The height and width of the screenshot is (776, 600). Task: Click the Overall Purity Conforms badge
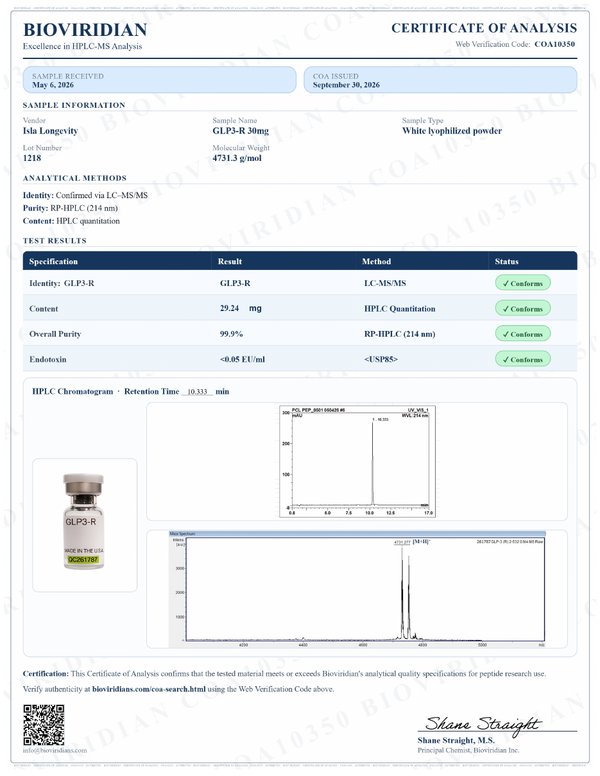(x=523, y=334)
